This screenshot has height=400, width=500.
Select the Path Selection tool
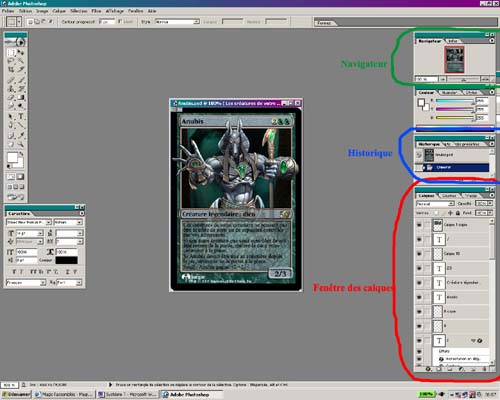(x=11, y=116)
